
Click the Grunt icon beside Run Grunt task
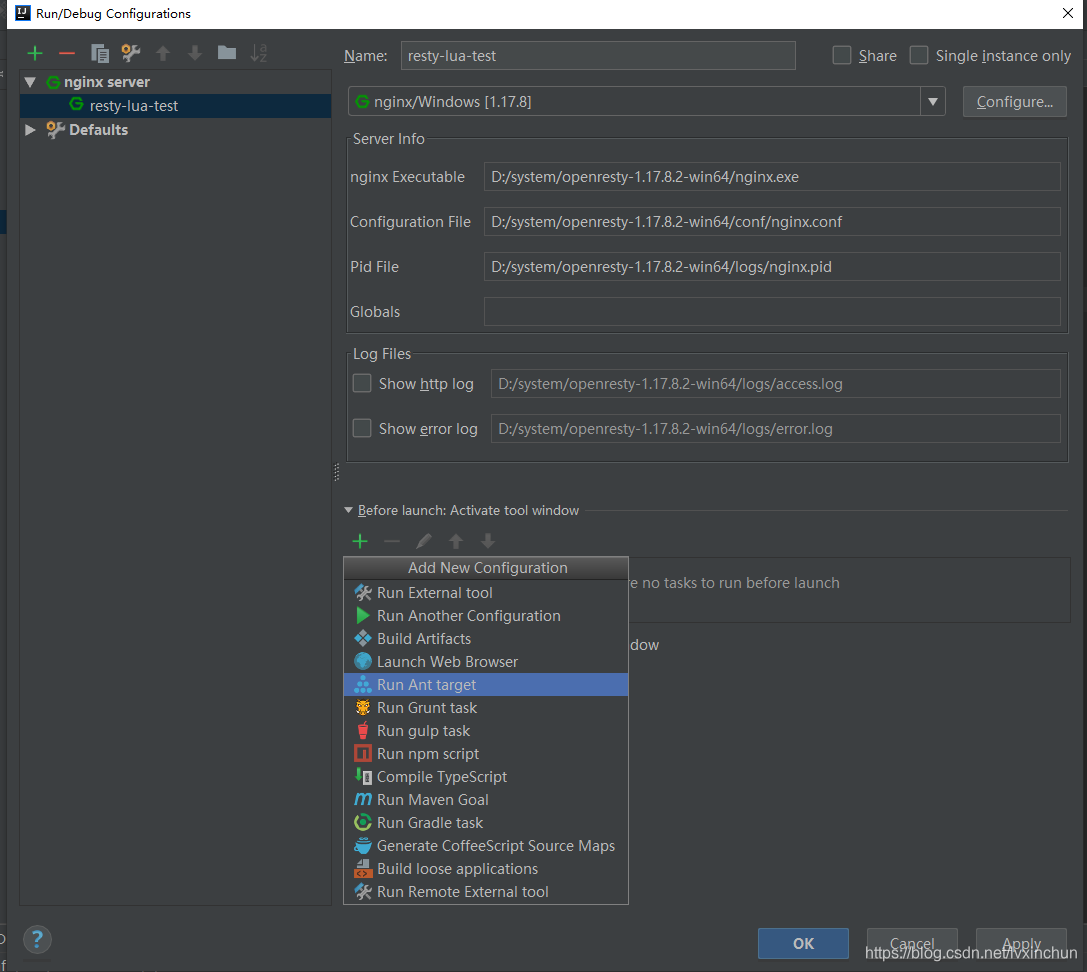(x=363, y=707)
